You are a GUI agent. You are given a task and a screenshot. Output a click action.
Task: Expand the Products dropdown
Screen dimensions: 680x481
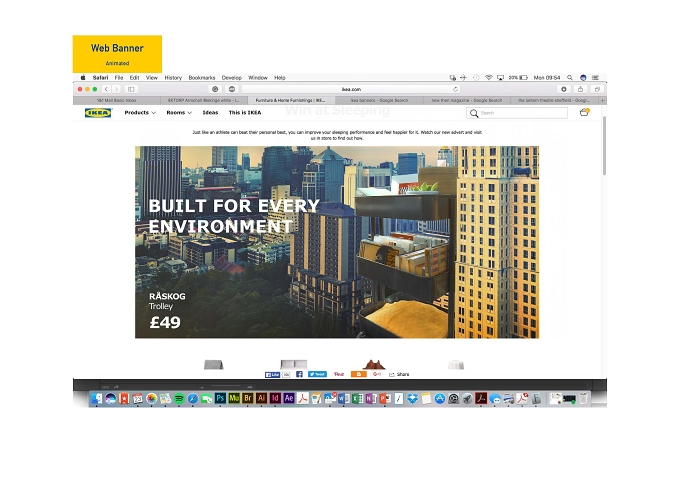click(140, 113)
